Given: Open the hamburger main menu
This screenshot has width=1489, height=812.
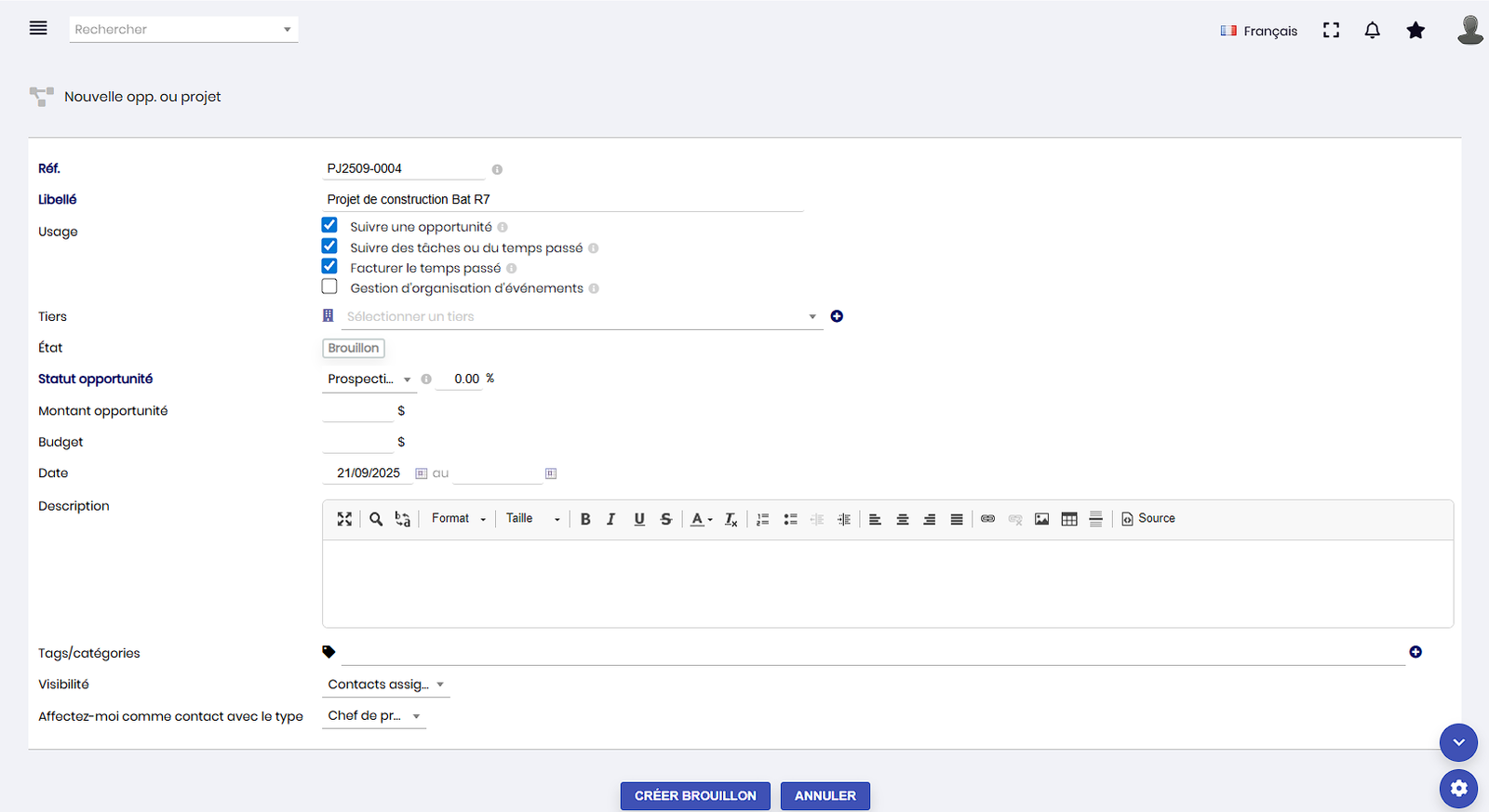Looking at the screenshot, I should (38, 28).
